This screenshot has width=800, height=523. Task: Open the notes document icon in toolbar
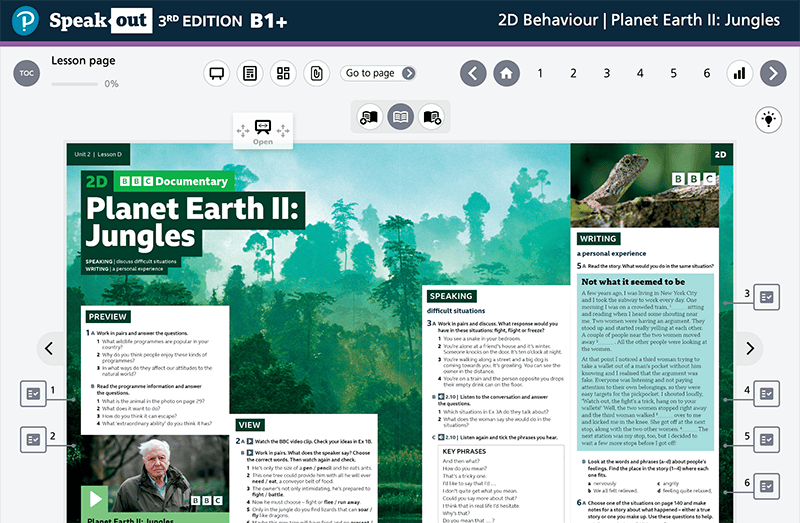tap(250, 73)
